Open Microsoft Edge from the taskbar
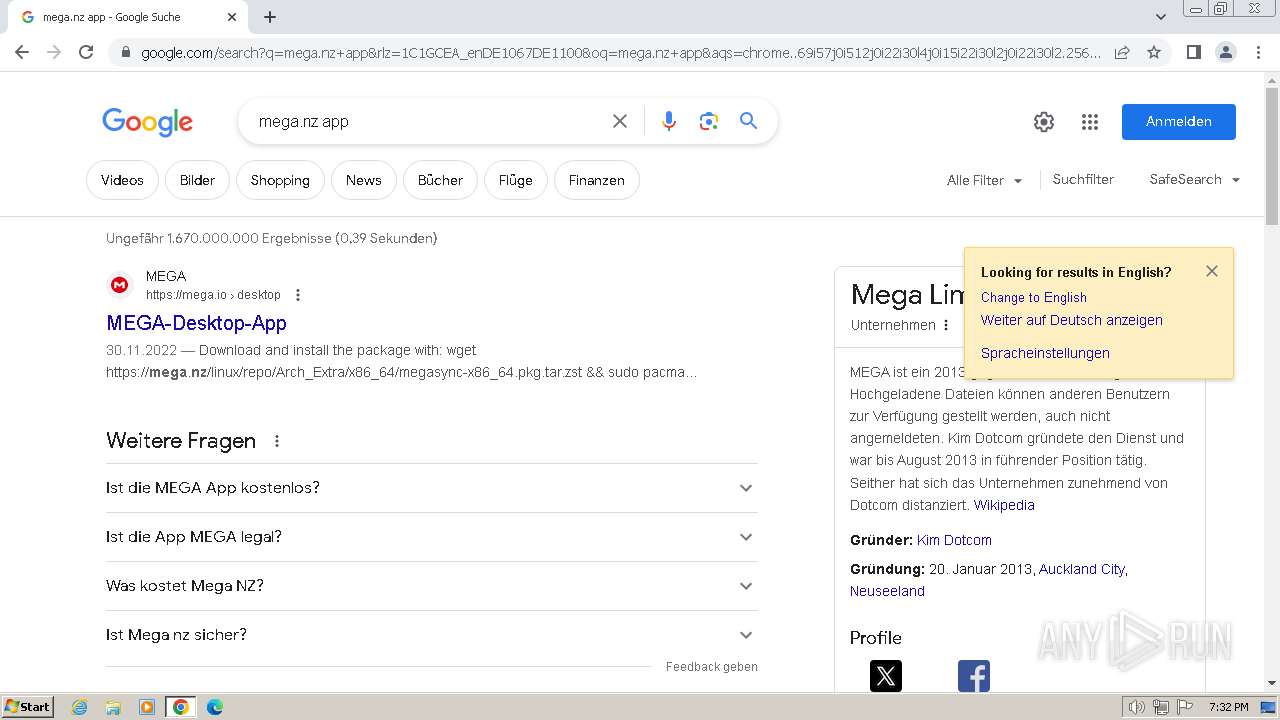The image size is (1280, 720). pos(214,707)
